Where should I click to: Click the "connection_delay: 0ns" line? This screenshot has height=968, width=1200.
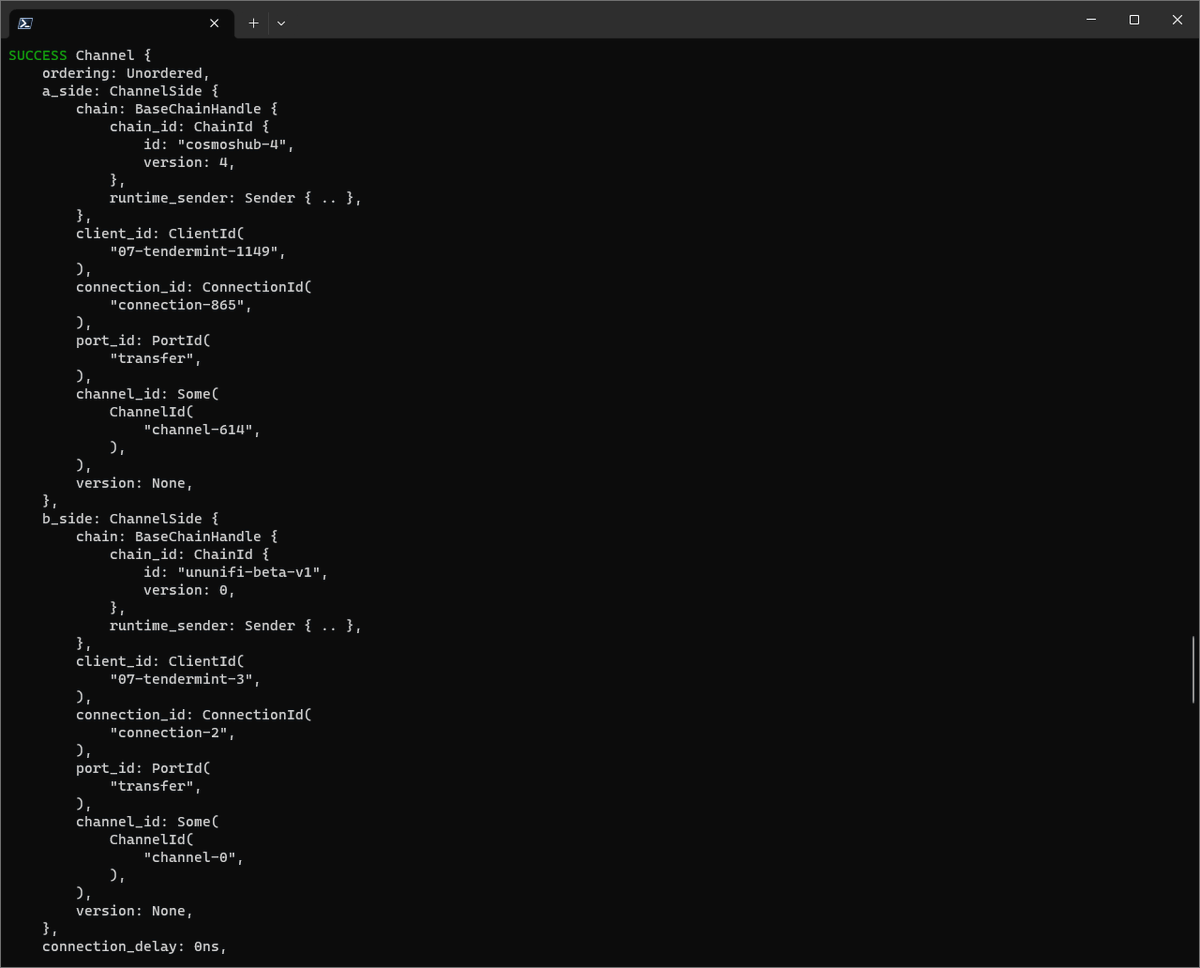(133, 946)
